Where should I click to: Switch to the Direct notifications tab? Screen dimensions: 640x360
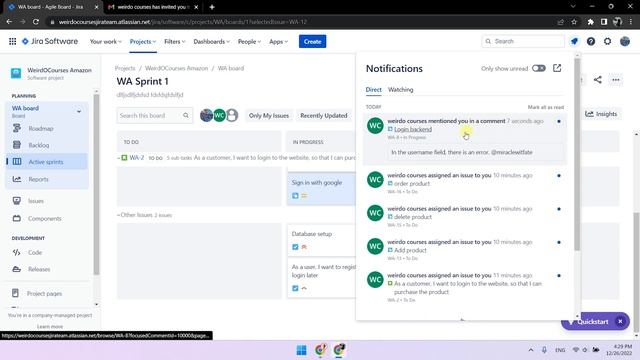coord(373,89)
